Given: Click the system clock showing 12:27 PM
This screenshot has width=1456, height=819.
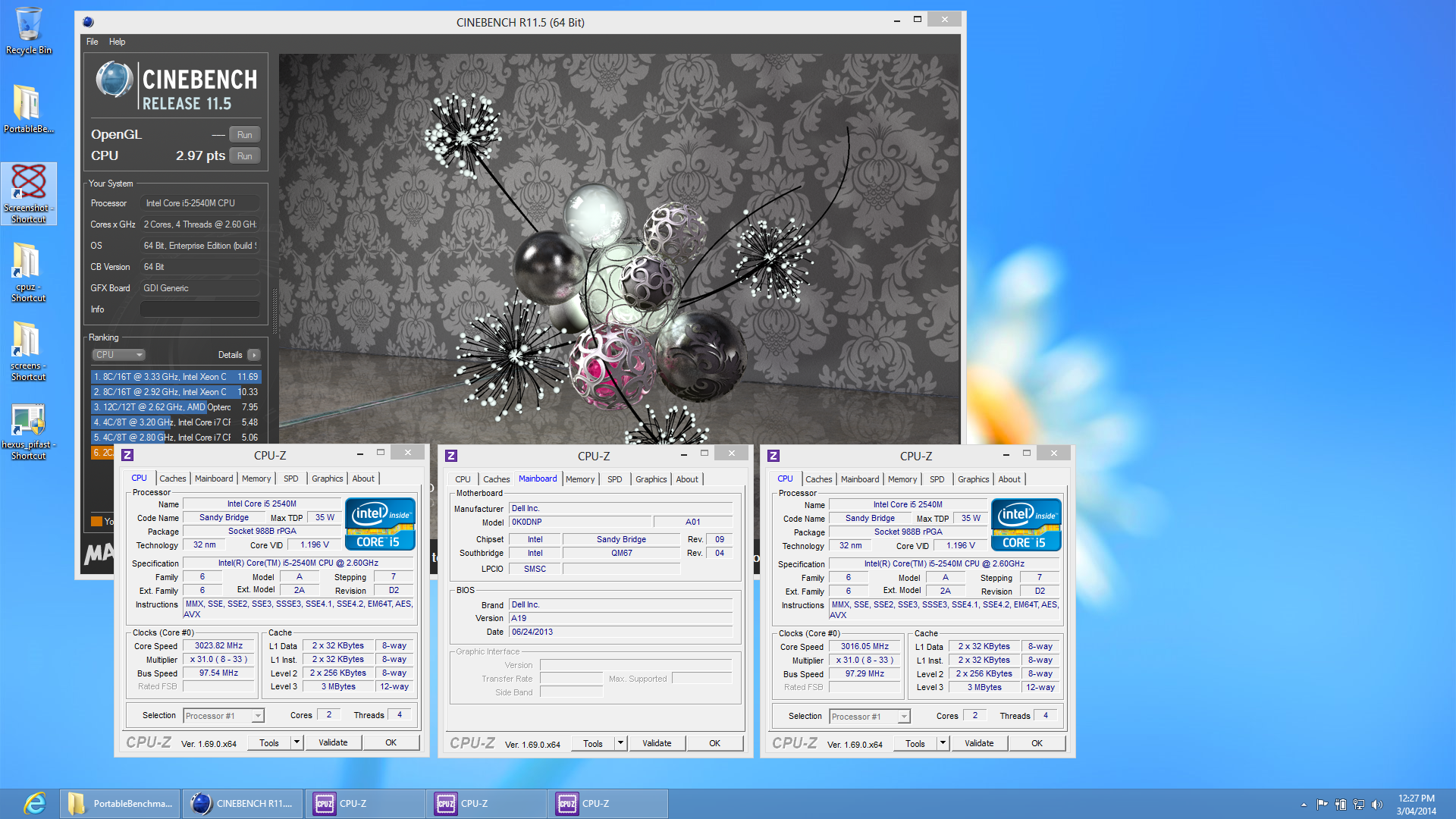Looking at the screenshot, I should pyautogui.click(x=1417, y=804).
